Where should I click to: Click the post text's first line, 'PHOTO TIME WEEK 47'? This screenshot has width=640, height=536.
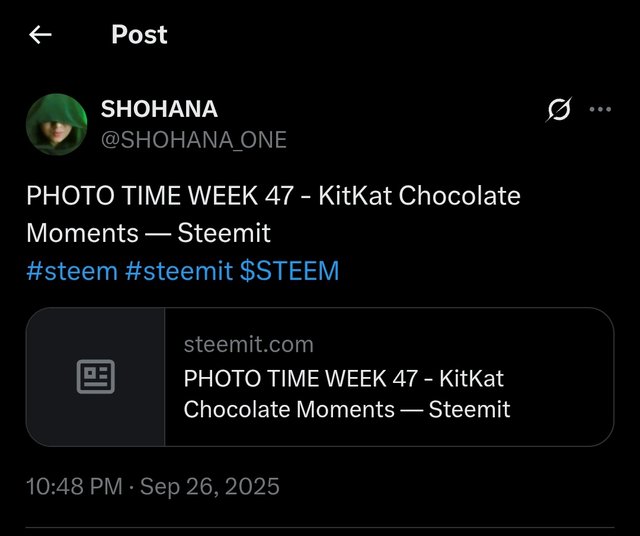click(160, 195)
